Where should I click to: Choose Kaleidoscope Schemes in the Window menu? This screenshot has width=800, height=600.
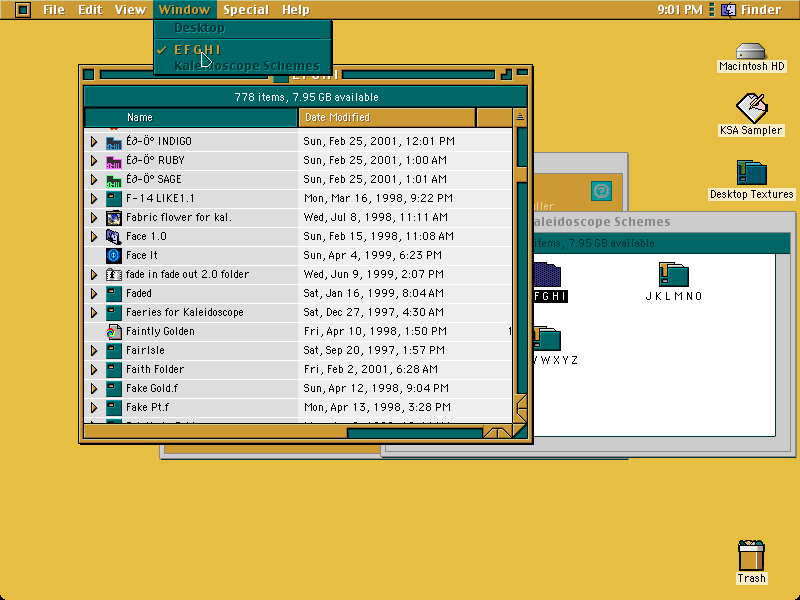click(243, 66)
